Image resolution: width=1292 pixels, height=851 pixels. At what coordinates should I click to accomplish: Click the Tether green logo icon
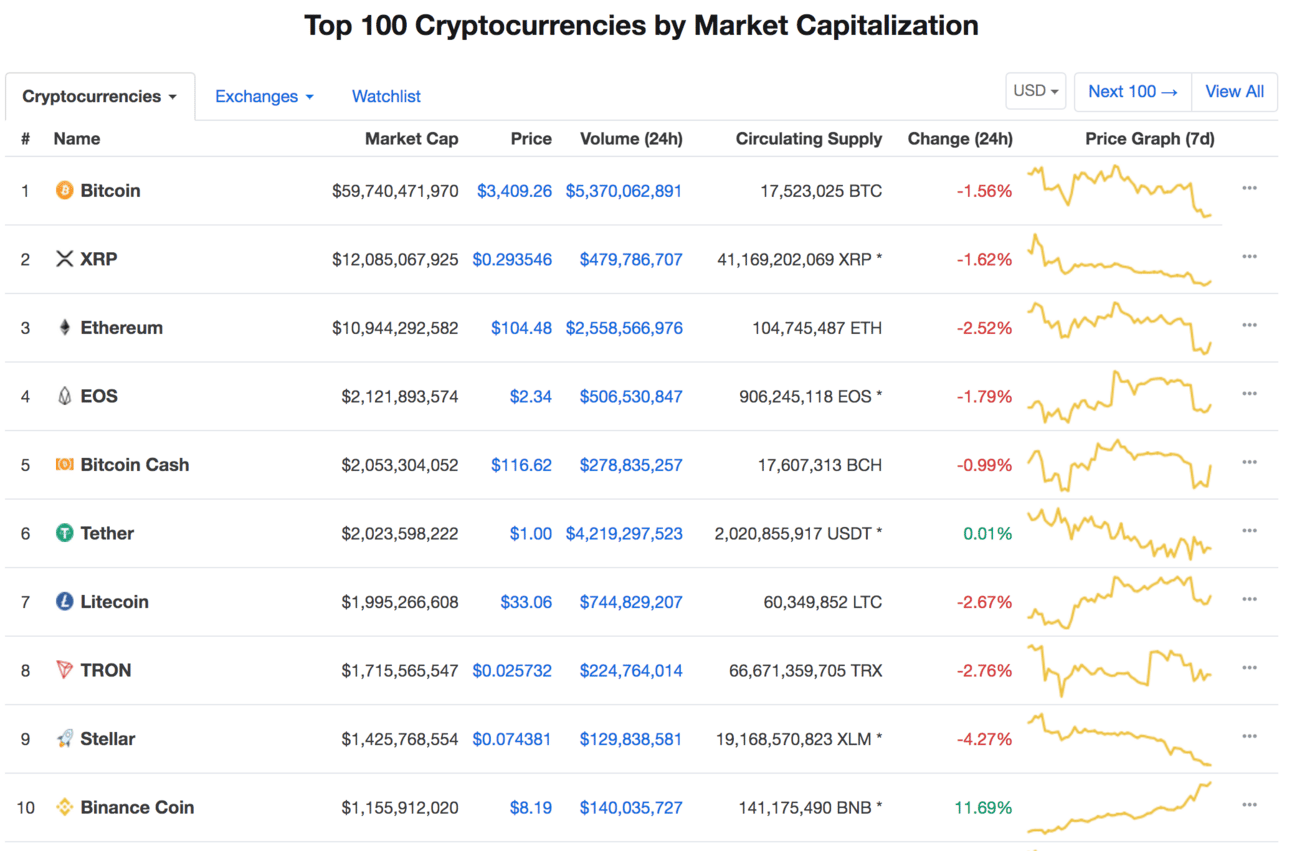click(x=64, y=533)
